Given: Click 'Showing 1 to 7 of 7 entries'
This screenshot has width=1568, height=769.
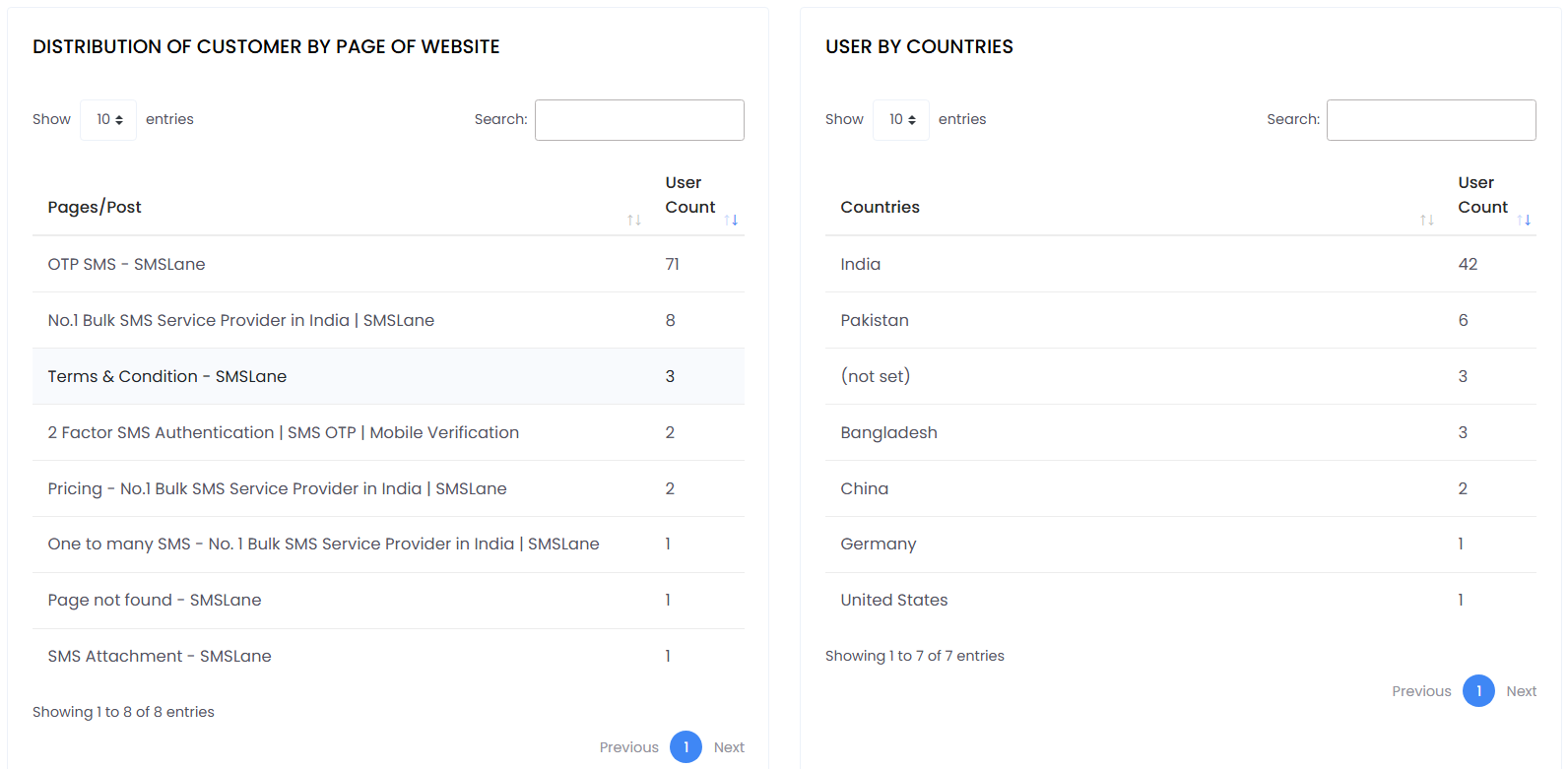Looking at the screenshot, I should 915,656.
